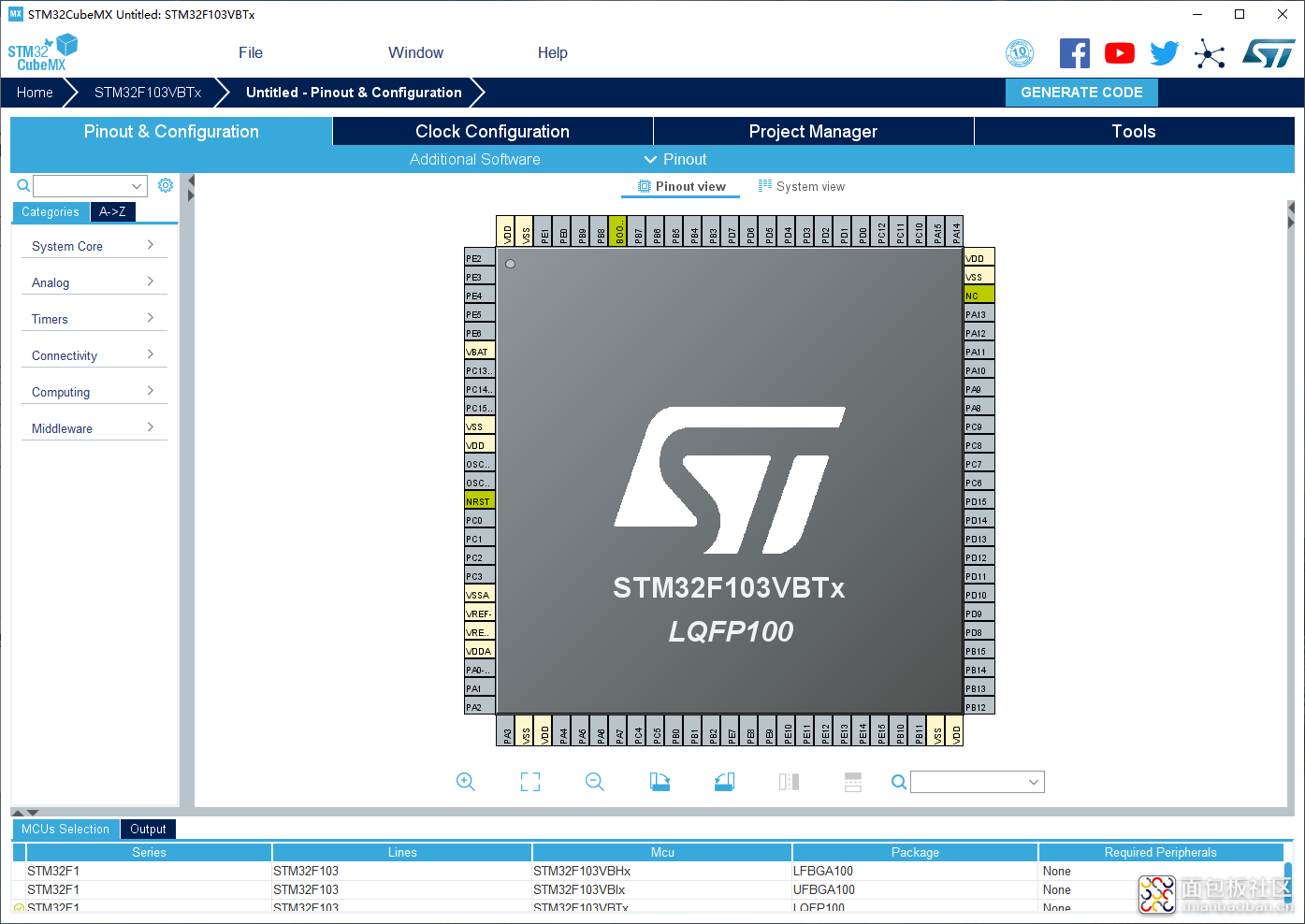Go to Home breadcrumb
The height and width of the screenshot is (924, 1305).
(x=35, y=93)
